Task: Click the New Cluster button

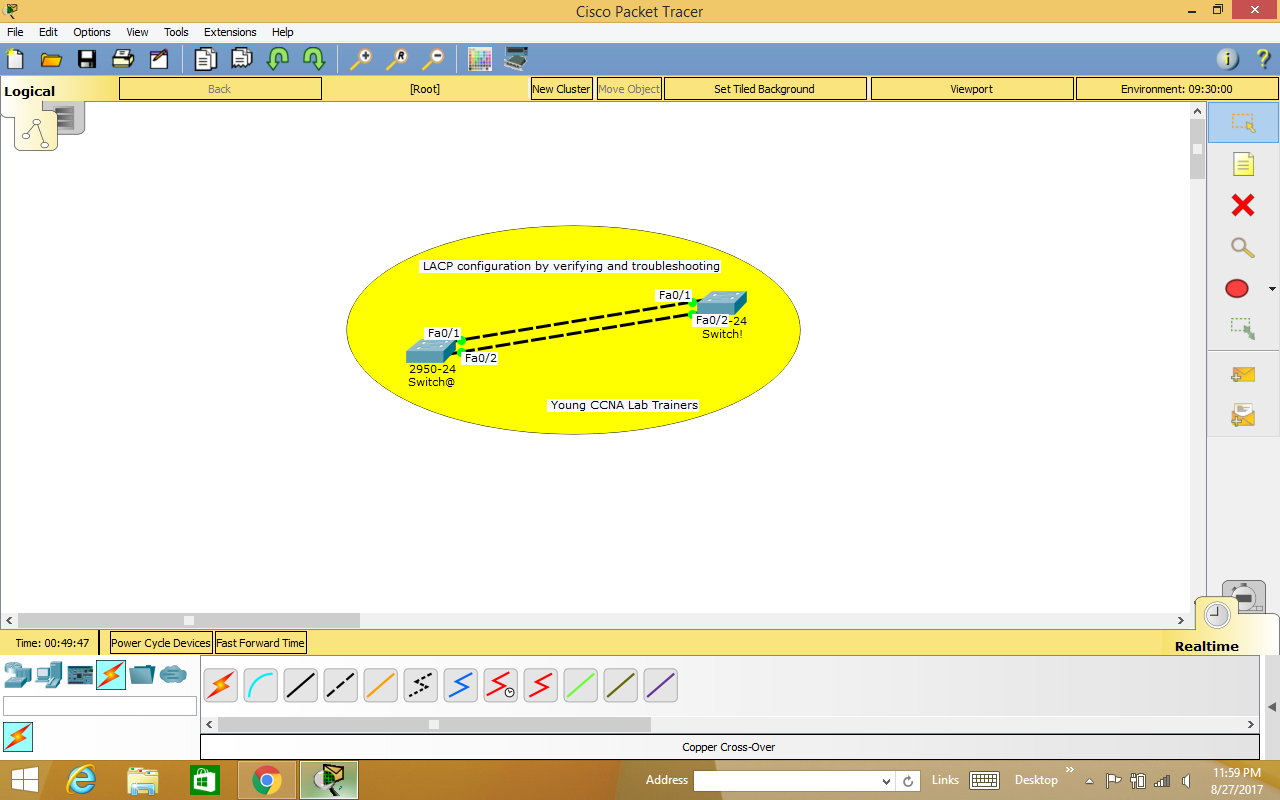Action: (x=561, y=89)
